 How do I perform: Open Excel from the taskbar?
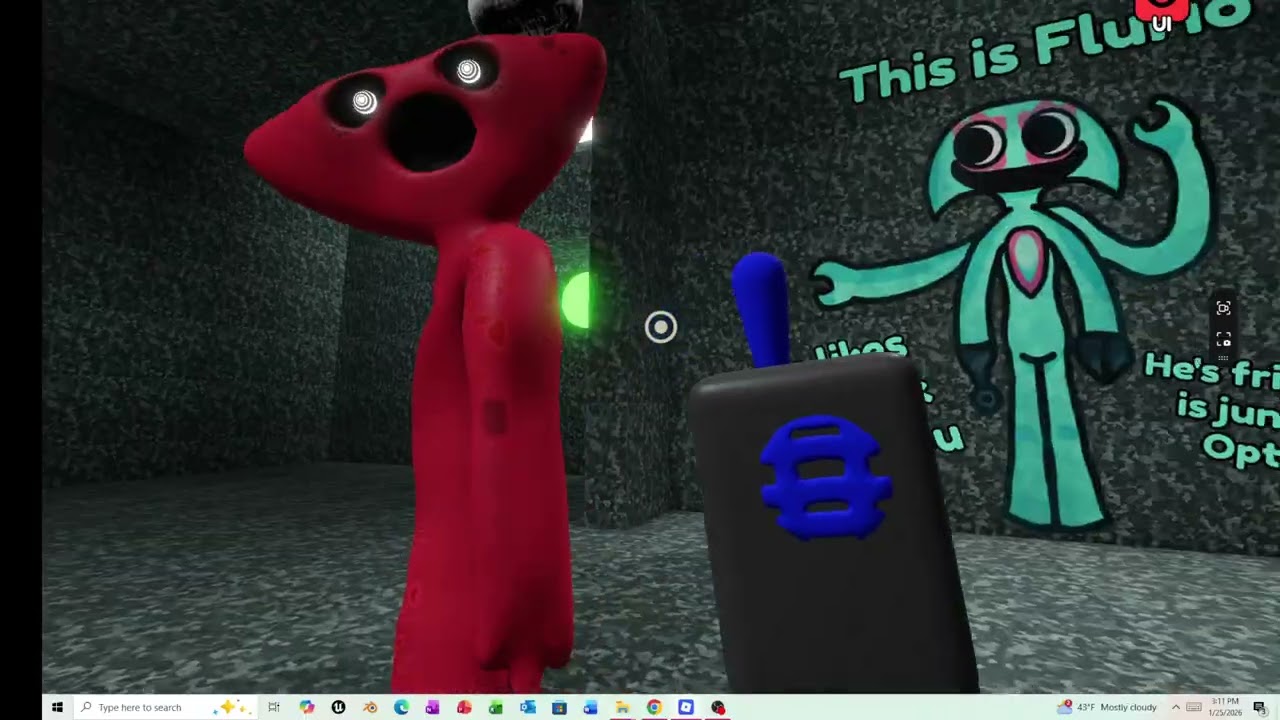pyautogui.click(x=496, y=707)
